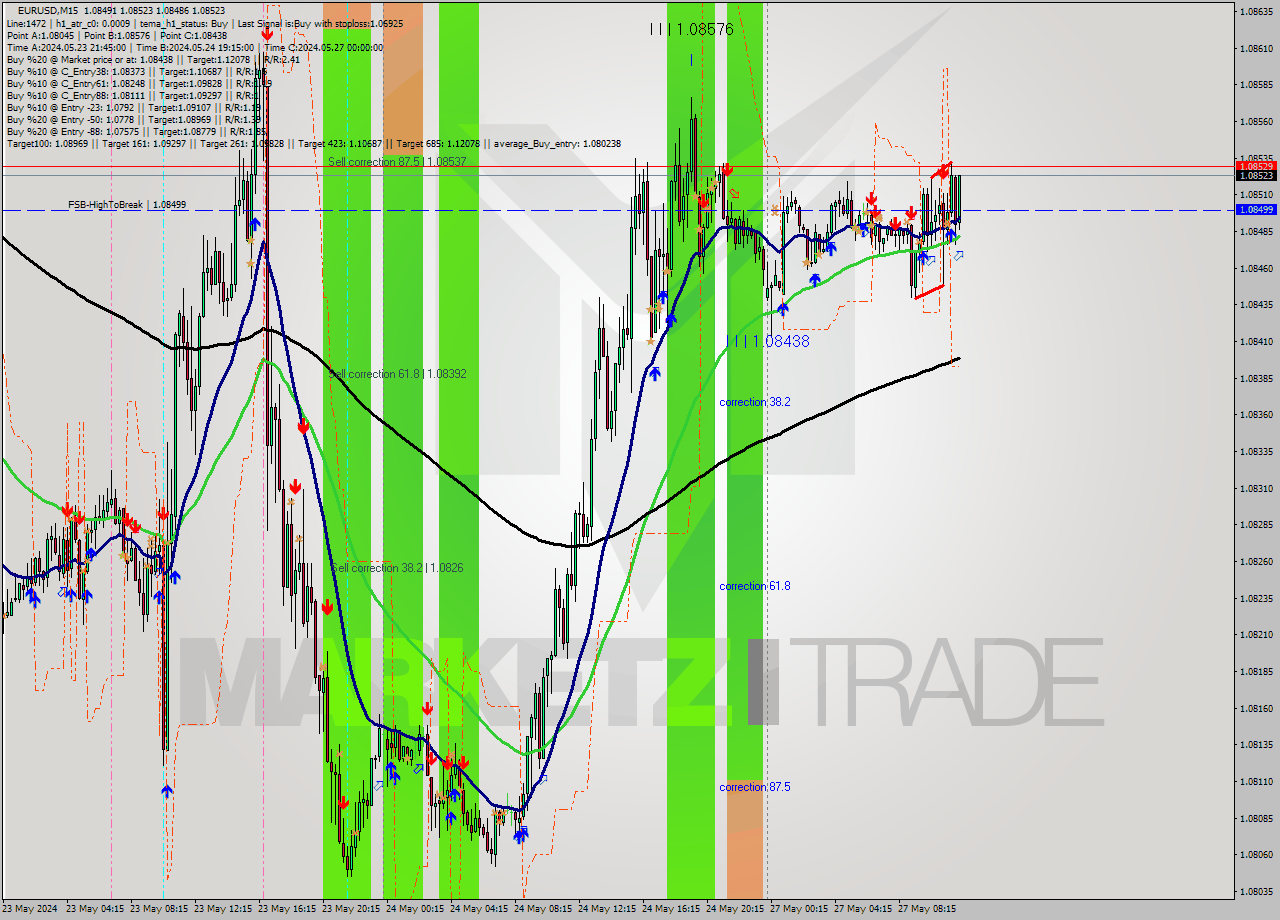Click the 1.08260 price axis value
1280x920 pixels.
(x=1255, y=561)
